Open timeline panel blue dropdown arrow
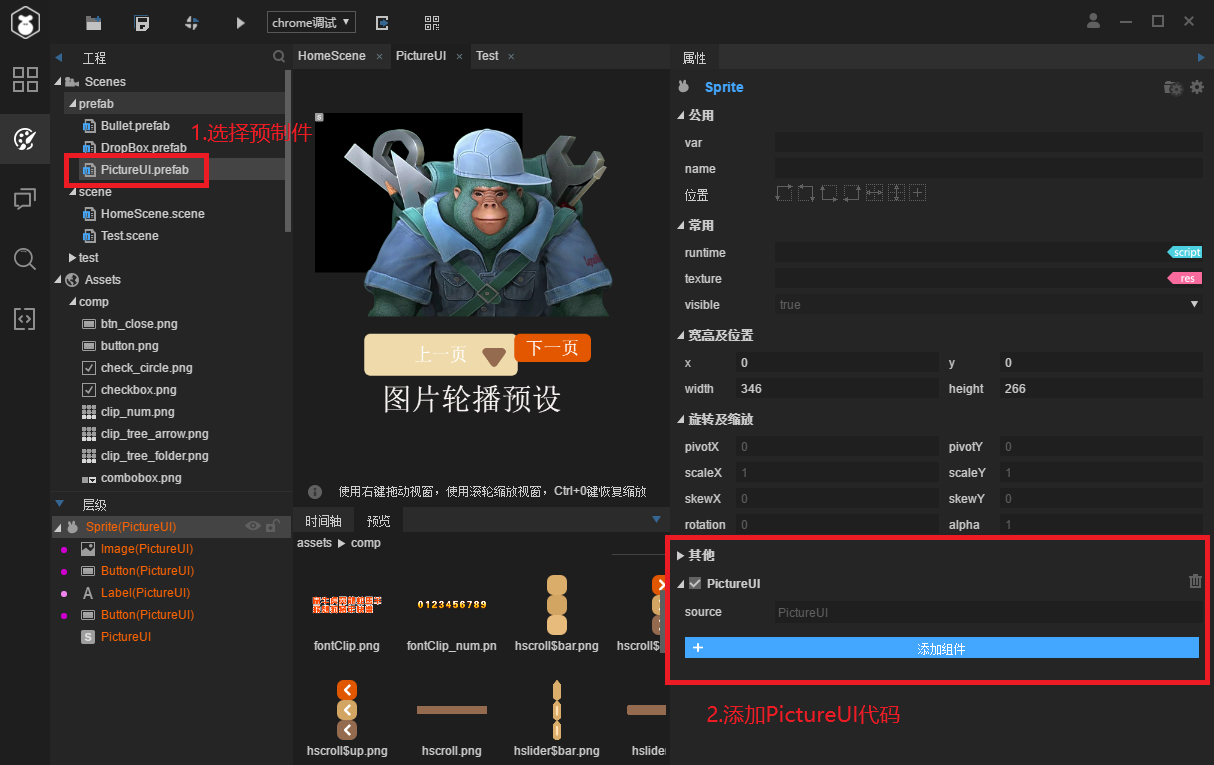The height and width of the screenshot is (765, 1214). click(656, 520)
